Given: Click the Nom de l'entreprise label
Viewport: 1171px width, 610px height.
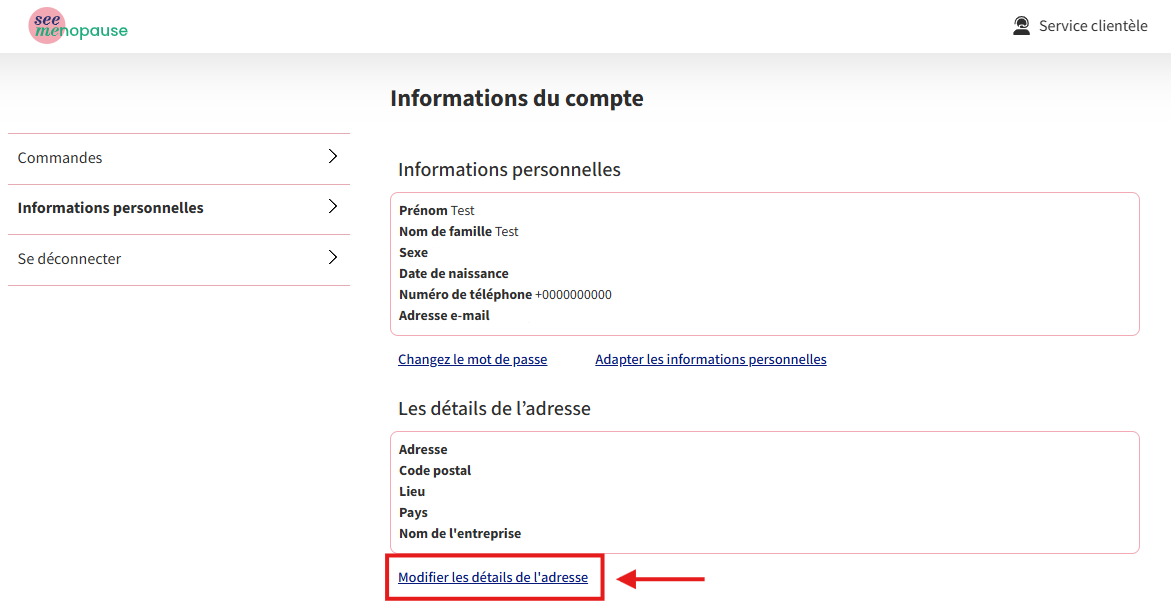Looking at the screenshot, I should tap(460, 534).
